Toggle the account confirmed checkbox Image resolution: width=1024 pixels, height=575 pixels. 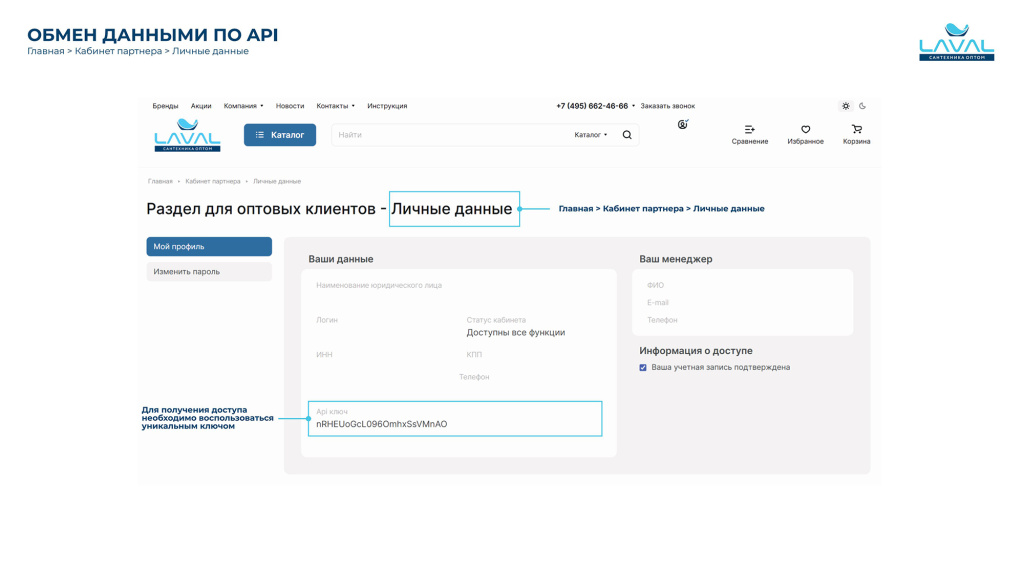coord(643,368)
